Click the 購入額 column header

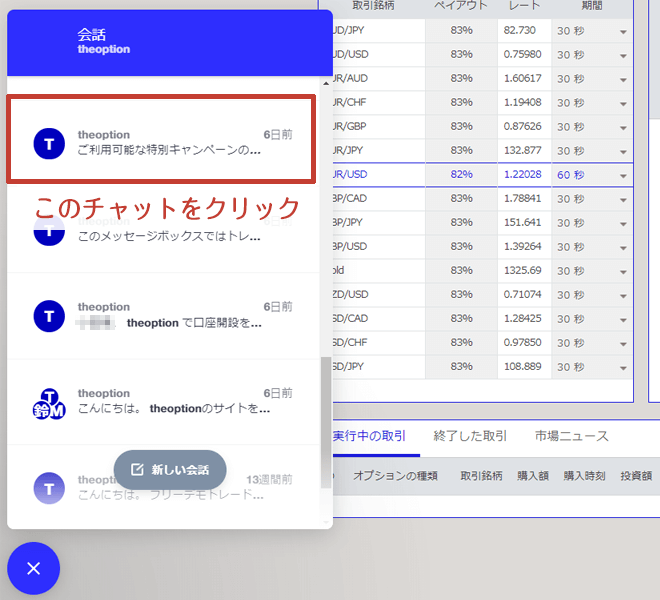tap(533, 476)
